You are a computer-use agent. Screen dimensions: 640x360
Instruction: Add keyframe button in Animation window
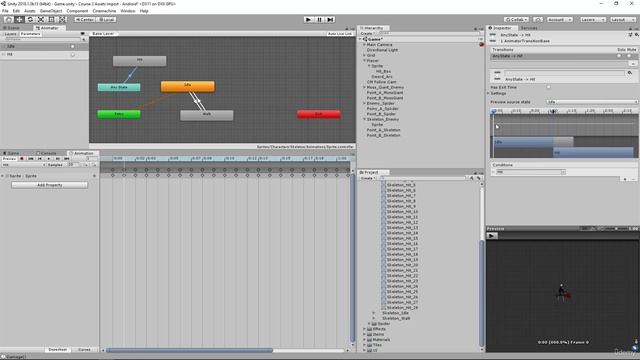(86, 164)
